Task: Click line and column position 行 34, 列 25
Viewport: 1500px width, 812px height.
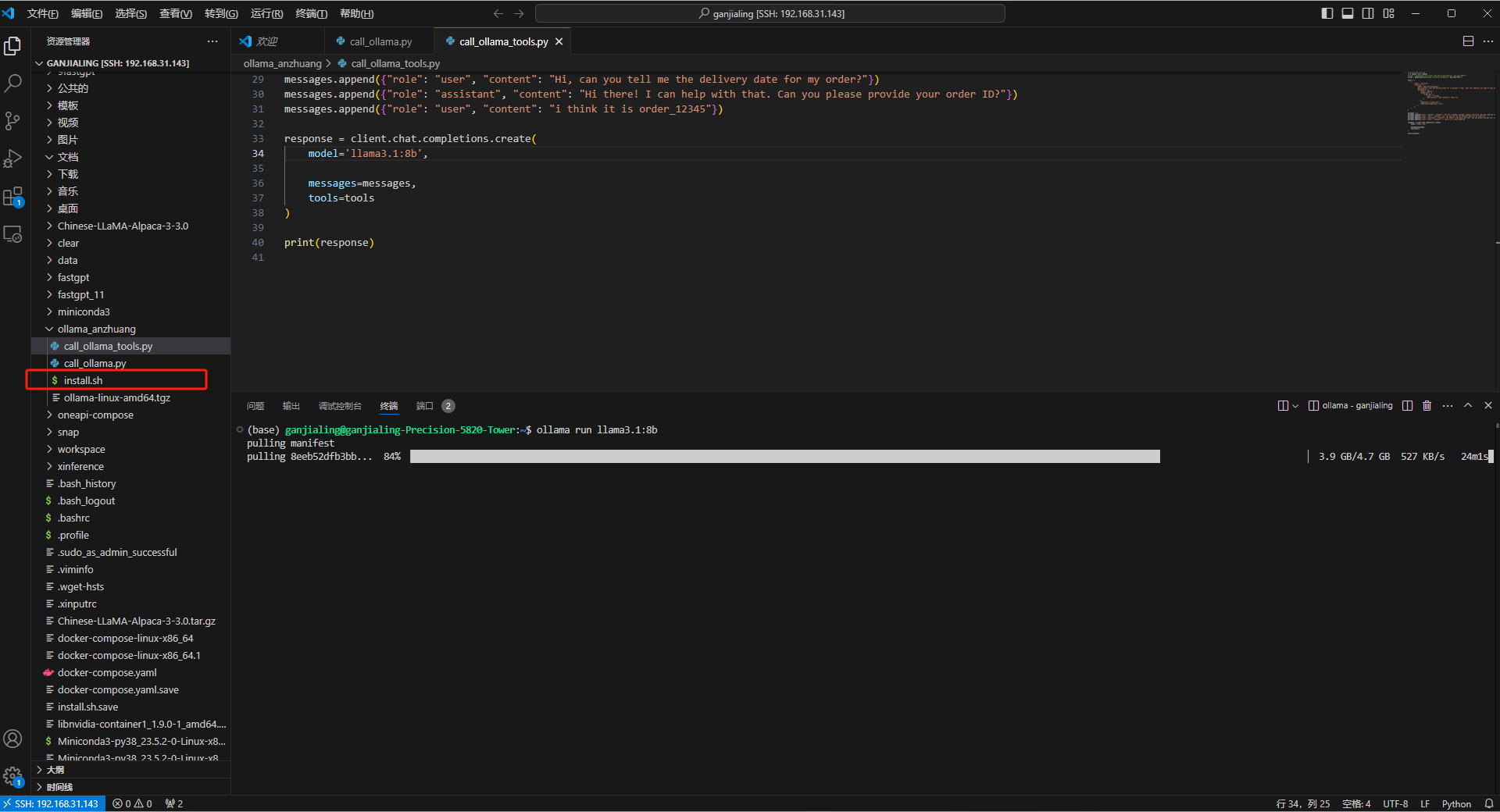Action: click(1303, 803)
